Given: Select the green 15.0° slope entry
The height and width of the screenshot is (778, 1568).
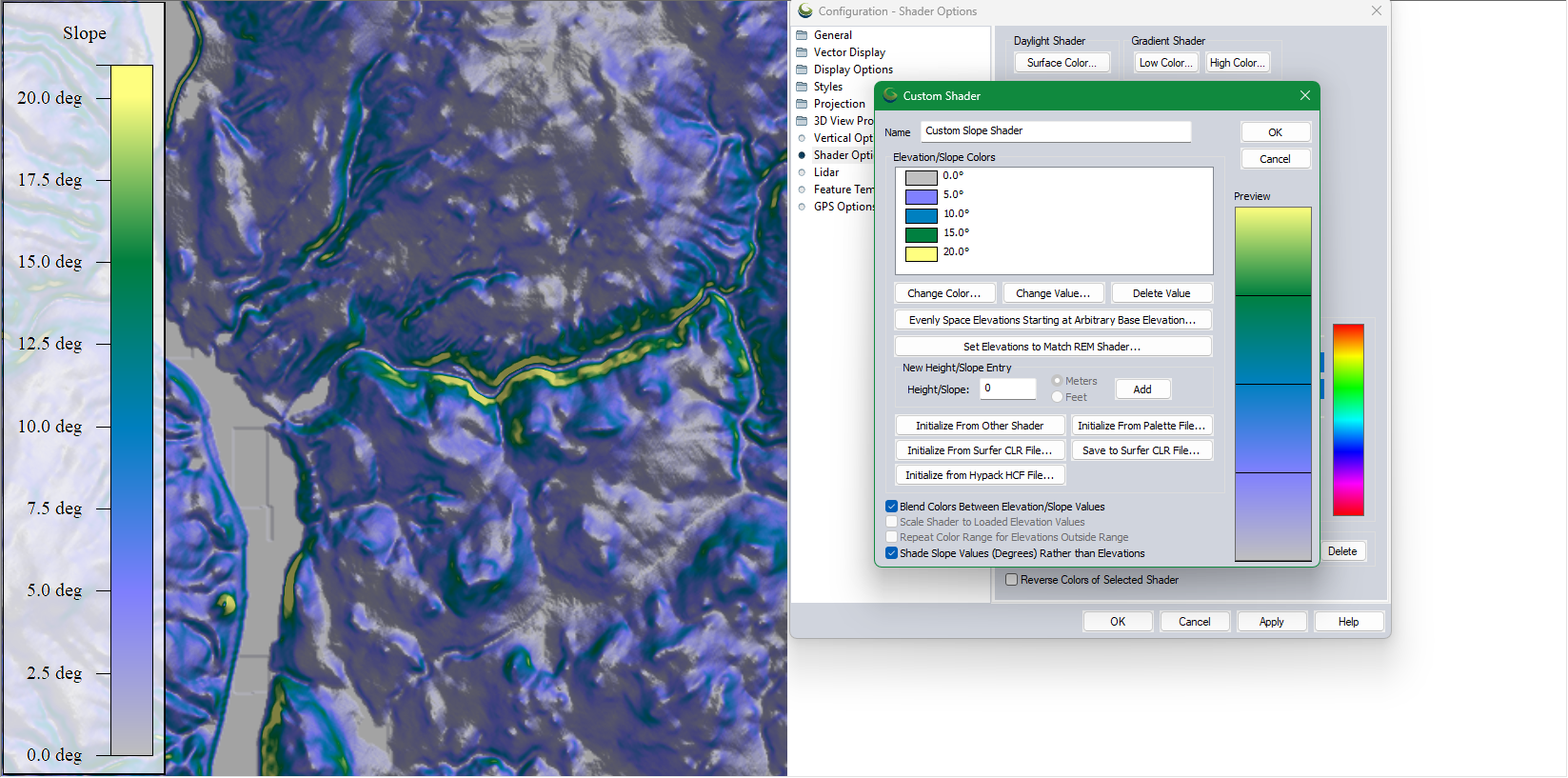Looking at the screenshot, I should click(956, 233).
